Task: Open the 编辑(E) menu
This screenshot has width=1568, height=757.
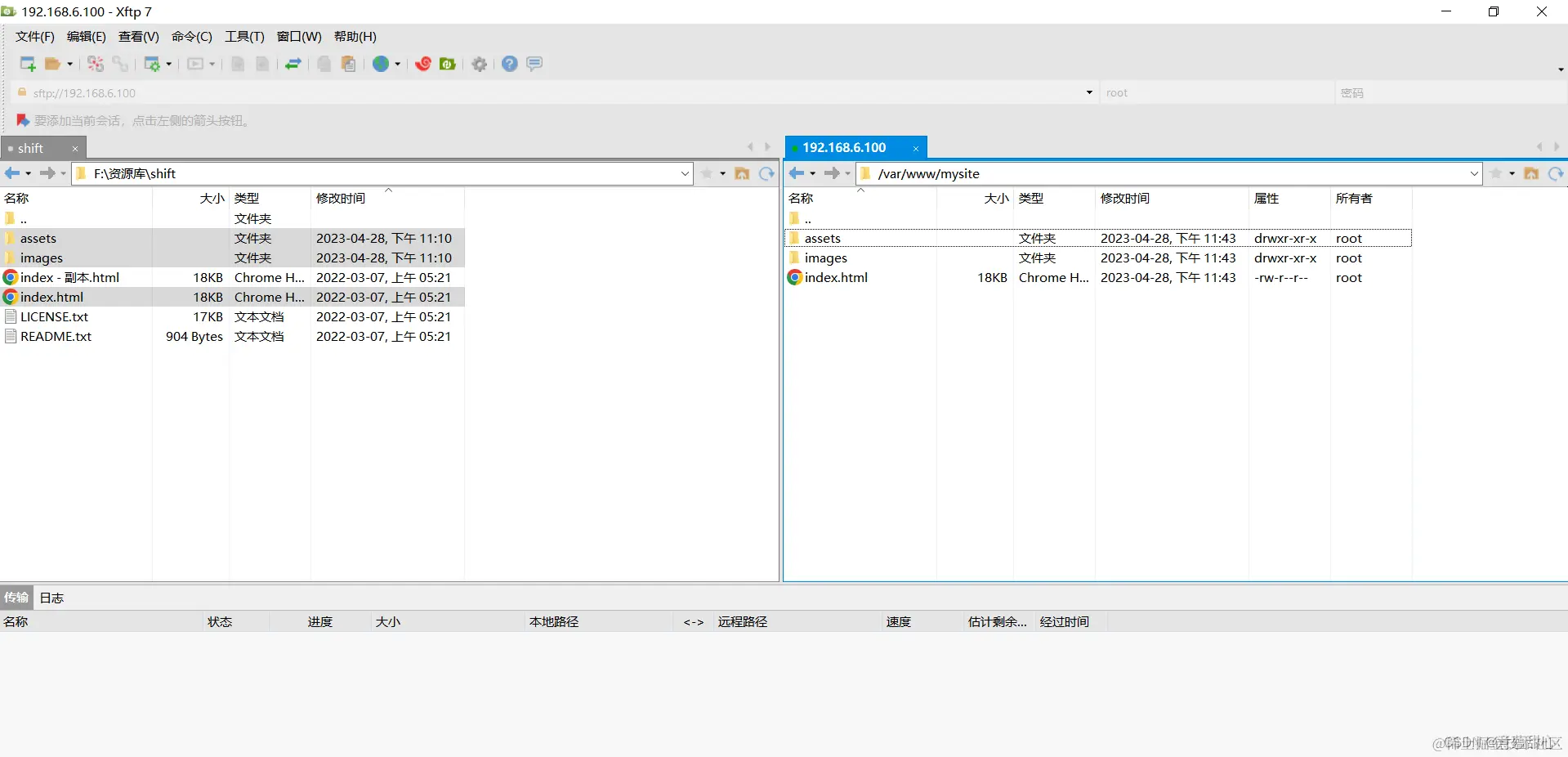Action: click(x=87, y=37)
